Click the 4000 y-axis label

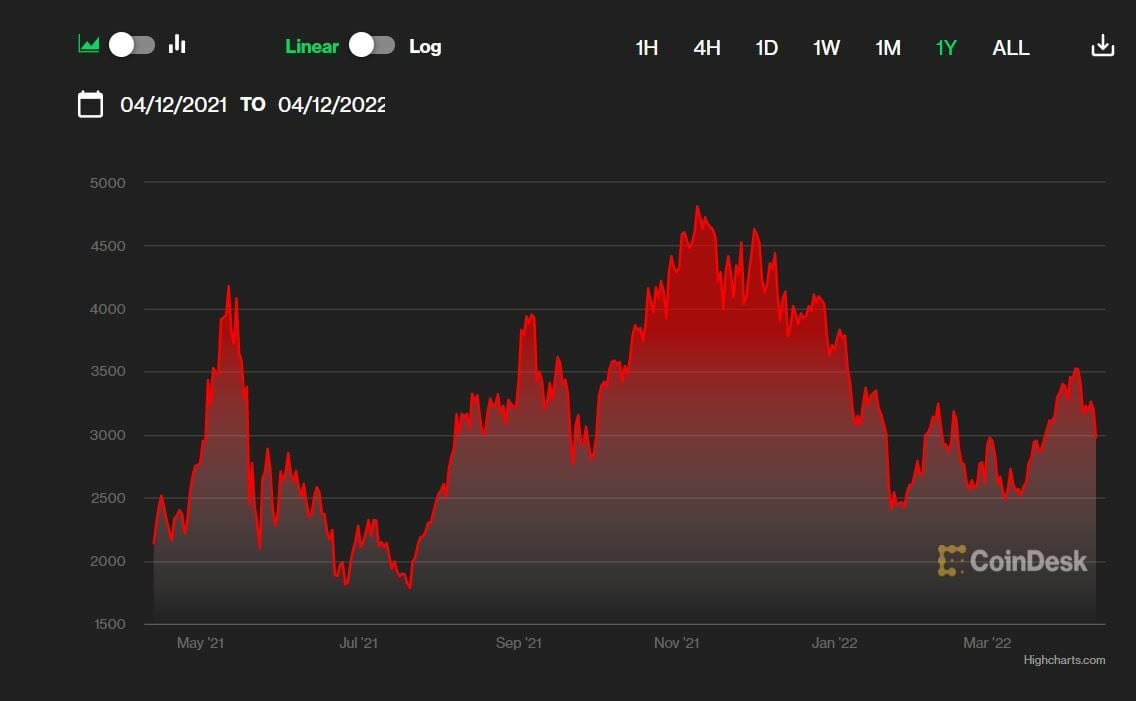pyautogui.click(x=107, y=309)
